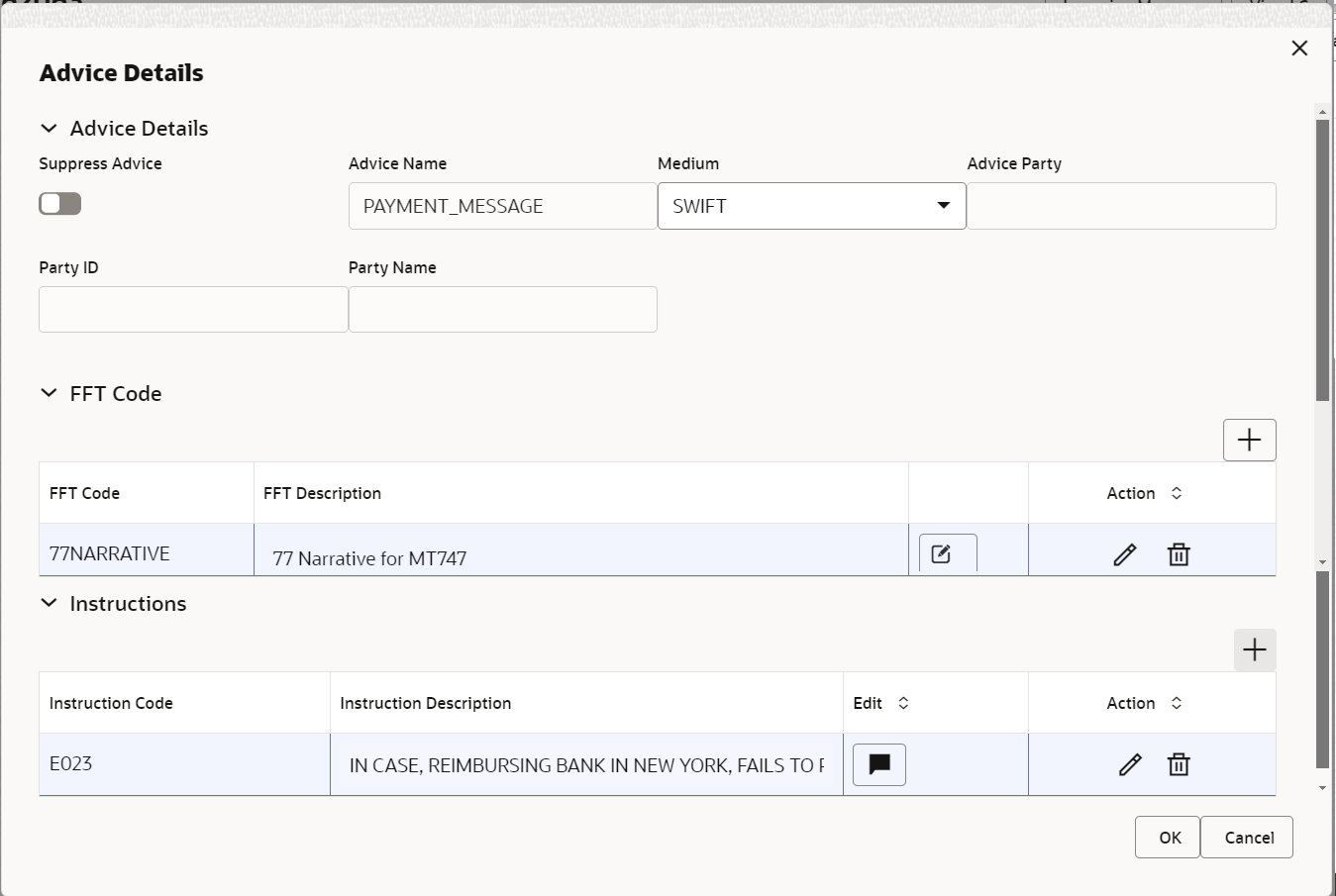1336x896 pixels.
Task: Confirm with the OK button
Action: tap(1167, 838)
